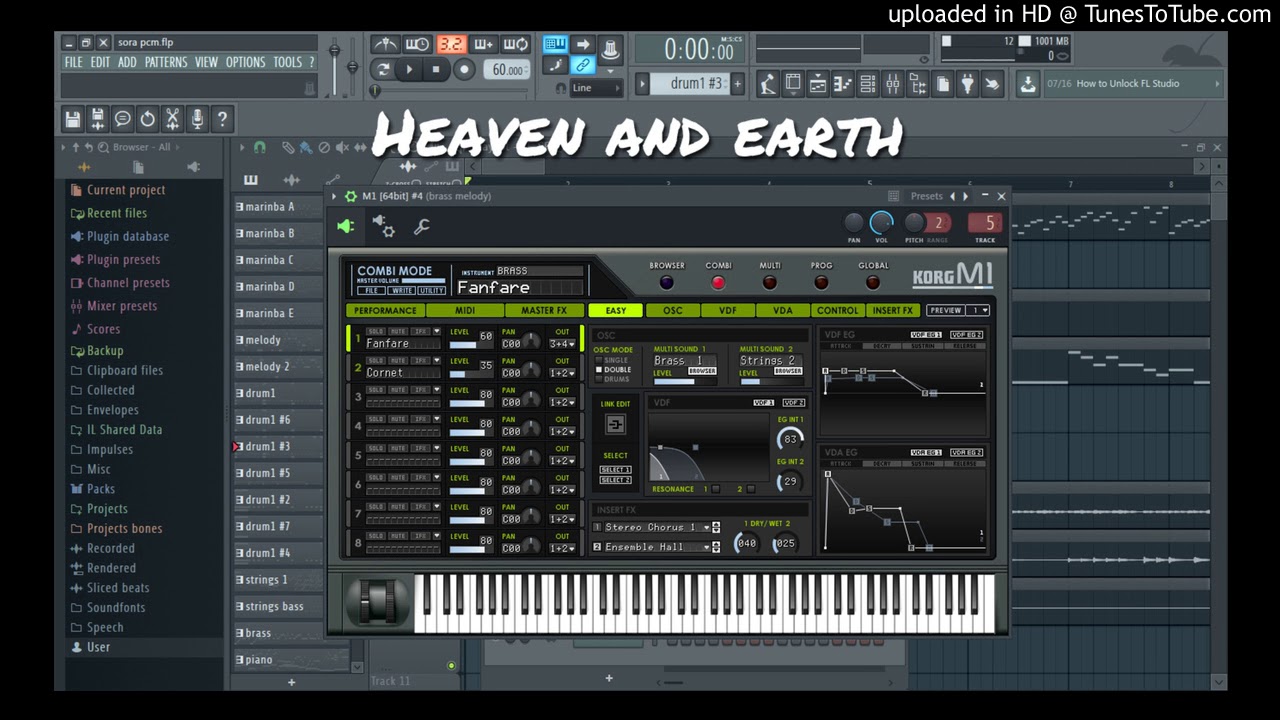Image resolution: width=1280 pixels, height=720 pixels.
Task: Click the VDF EG 2 button
Action: [x=966, y=335]
